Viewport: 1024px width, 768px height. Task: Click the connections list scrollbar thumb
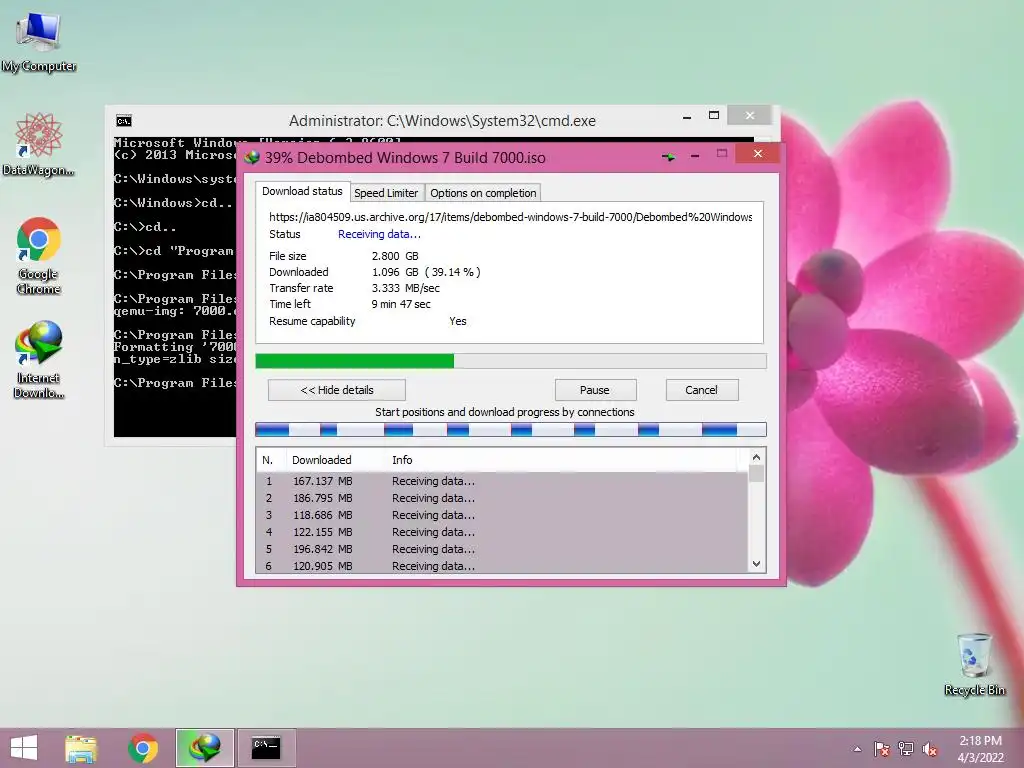pyautogui.click(x=756, y=473)
